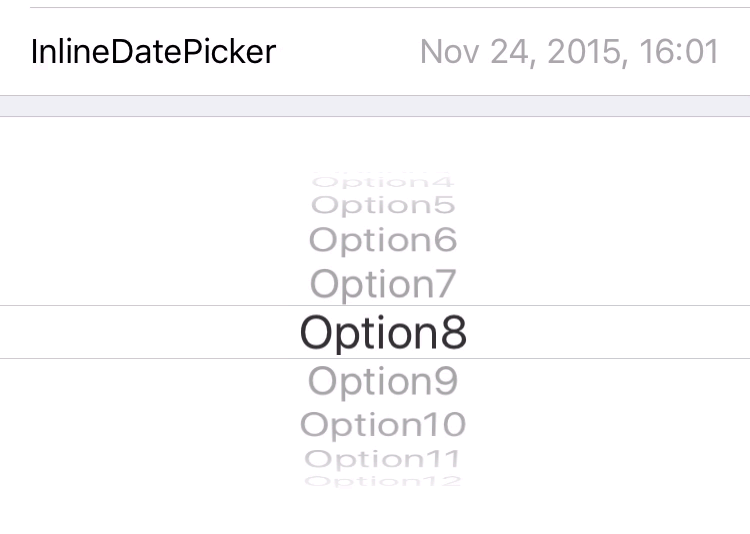Click the selection row left of Option8
The height and width of the screenshot is (534, 750).
[150, 332]
